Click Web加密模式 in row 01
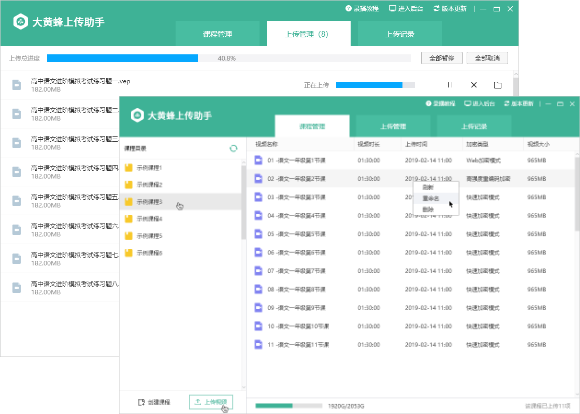The height and width of the screenshot is (414, 580). click(483, 160)
